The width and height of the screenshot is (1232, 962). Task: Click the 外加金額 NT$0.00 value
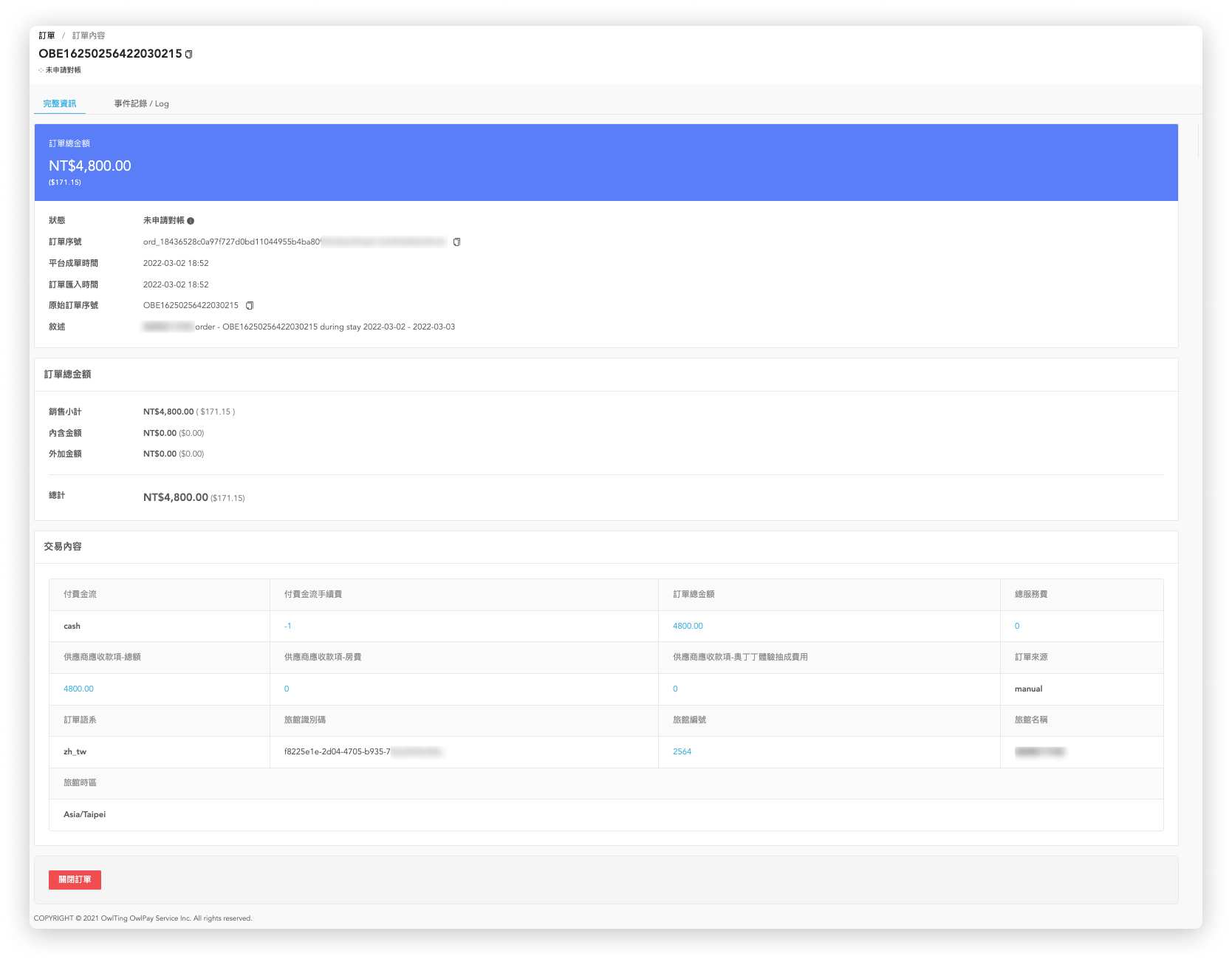point(160,454)
